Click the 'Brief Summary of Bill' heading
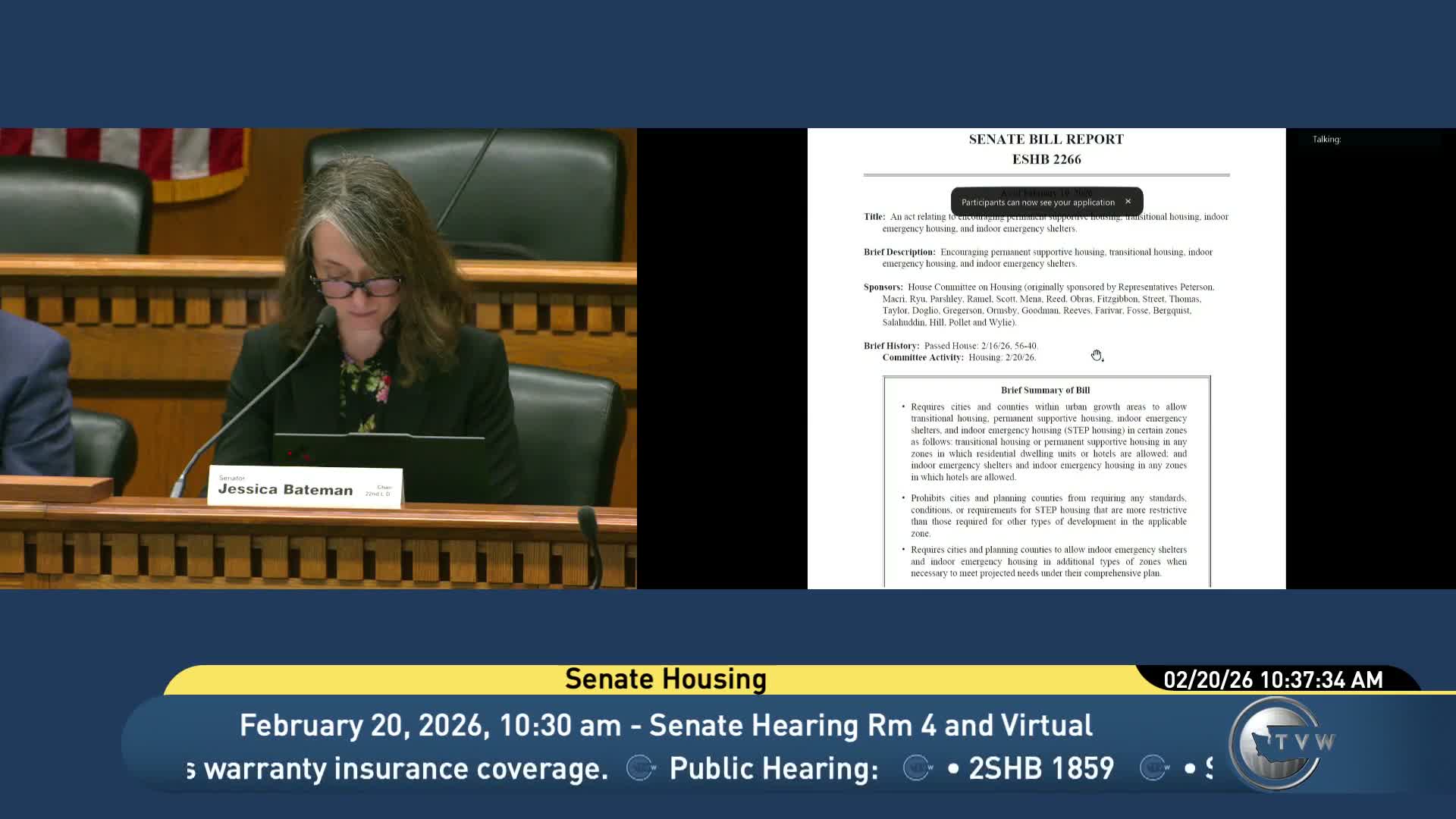Screen dimensions: 1456x819 tap(1045, 391)
